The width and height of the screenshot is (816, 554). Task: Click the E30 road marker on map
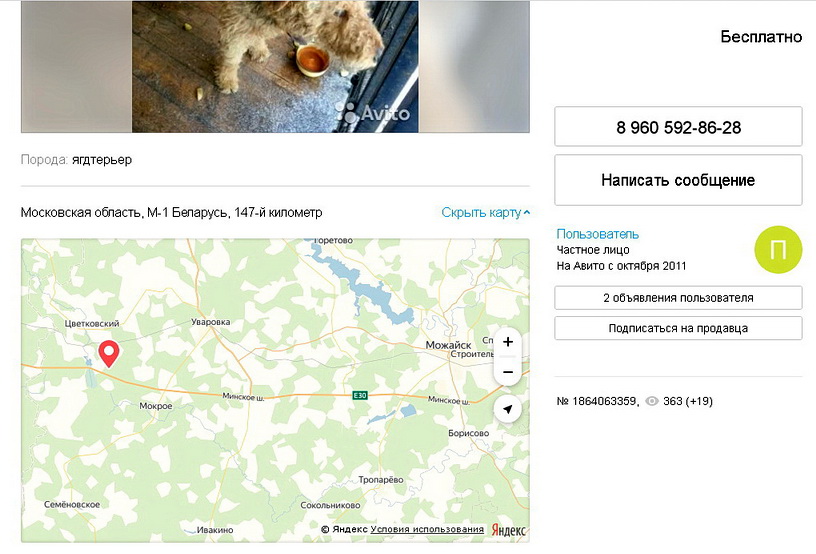pyautogui.click(x=361, y=396)
